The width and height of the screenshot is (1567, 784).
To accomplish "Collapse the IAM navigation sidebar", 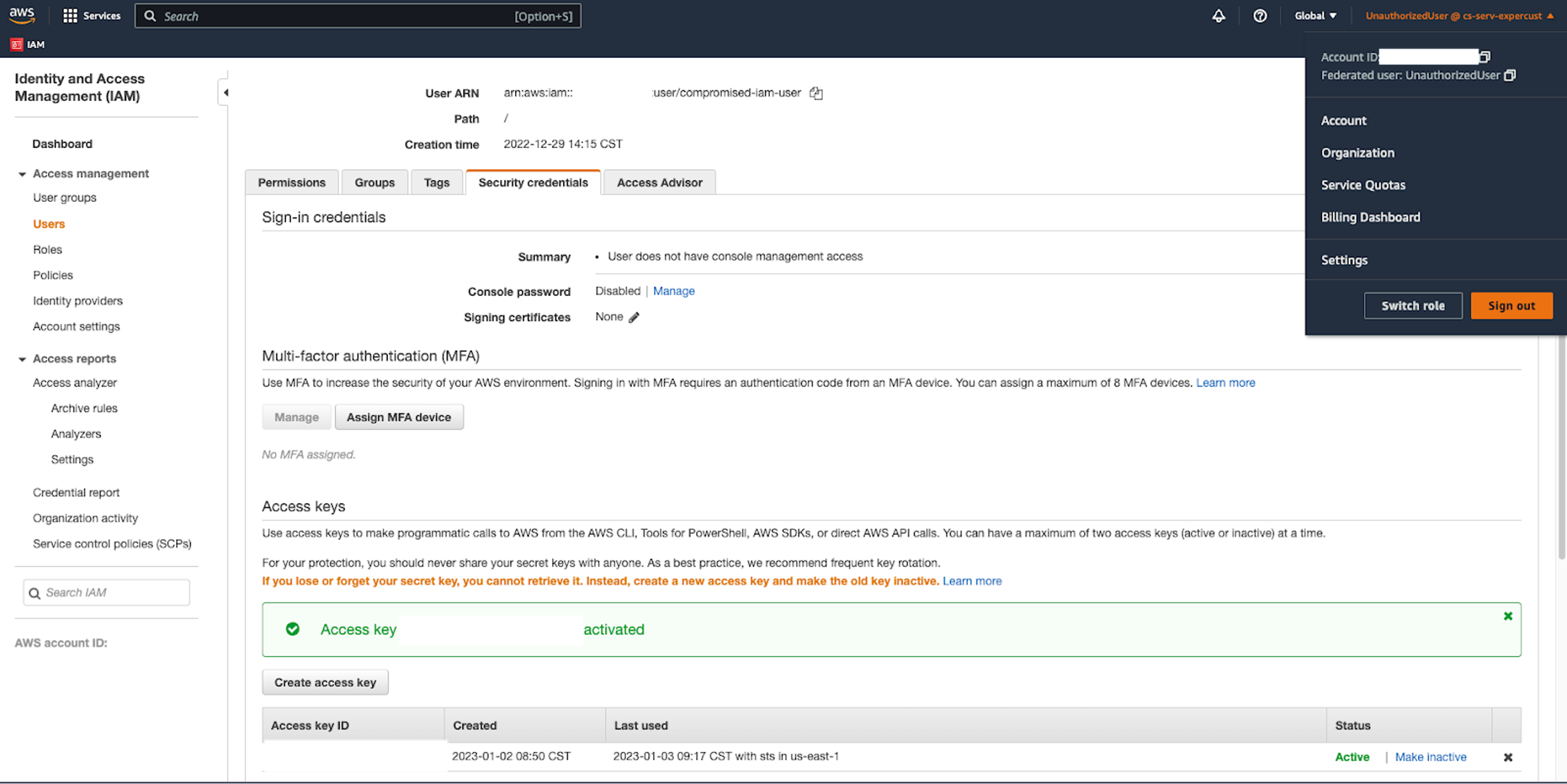I will pos(225,93).
